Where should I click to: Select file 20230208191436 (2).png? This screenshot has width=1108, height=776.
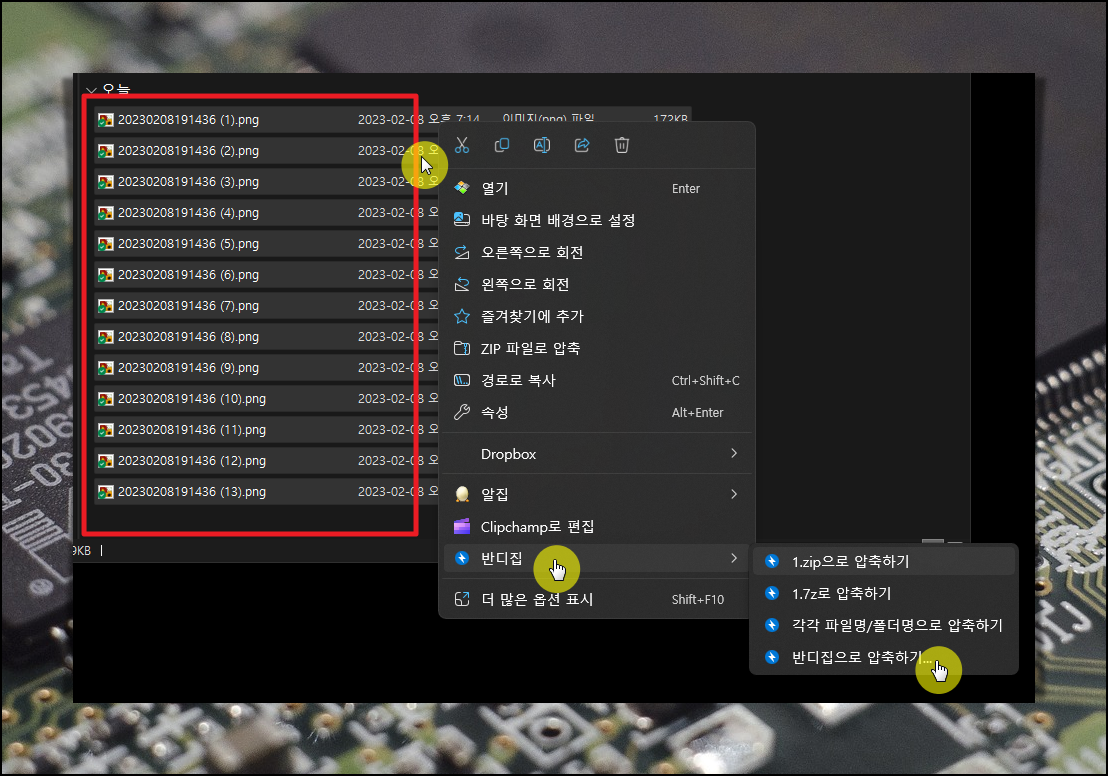coord(189,151)
